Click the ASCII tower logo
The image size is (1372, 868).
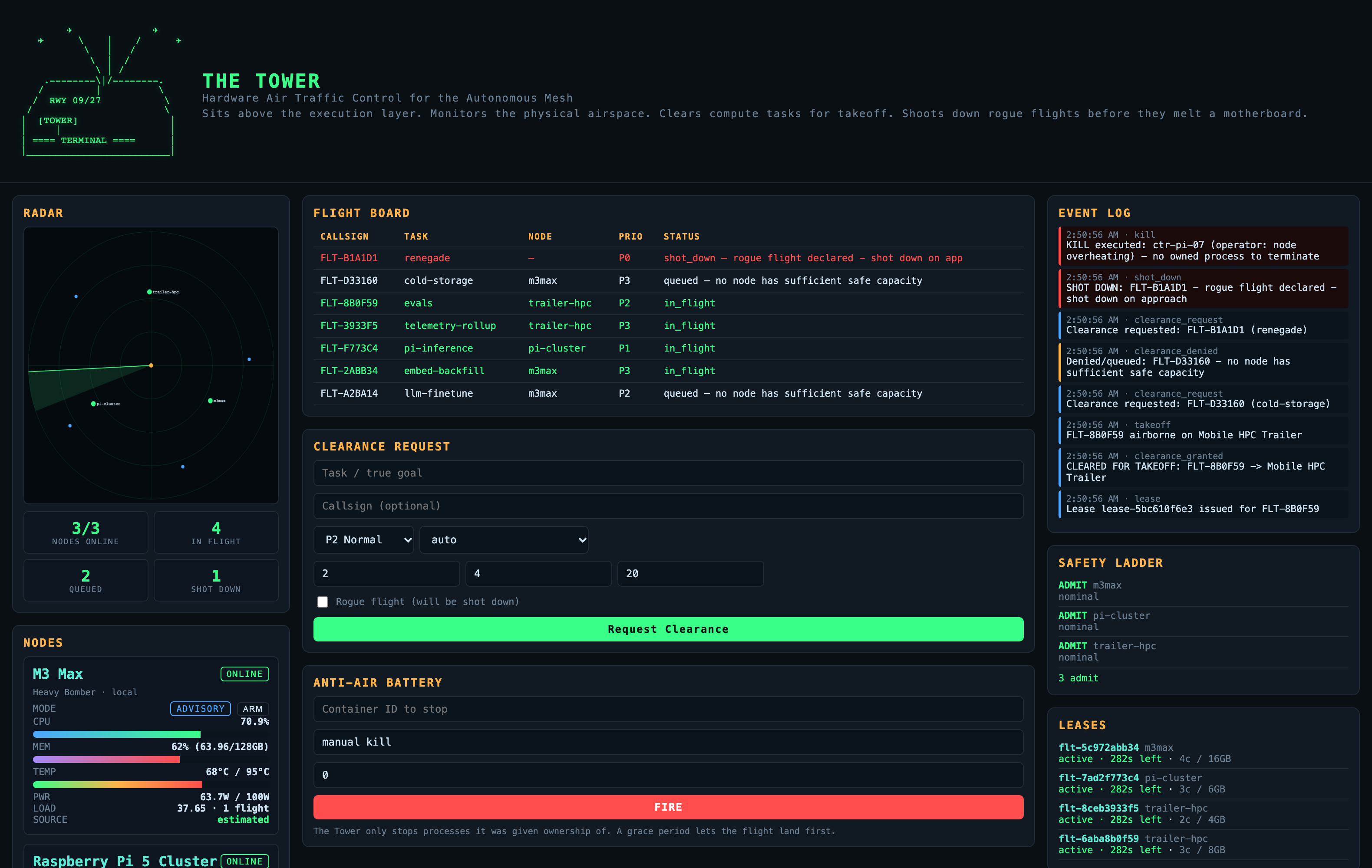tap(102, 91)
